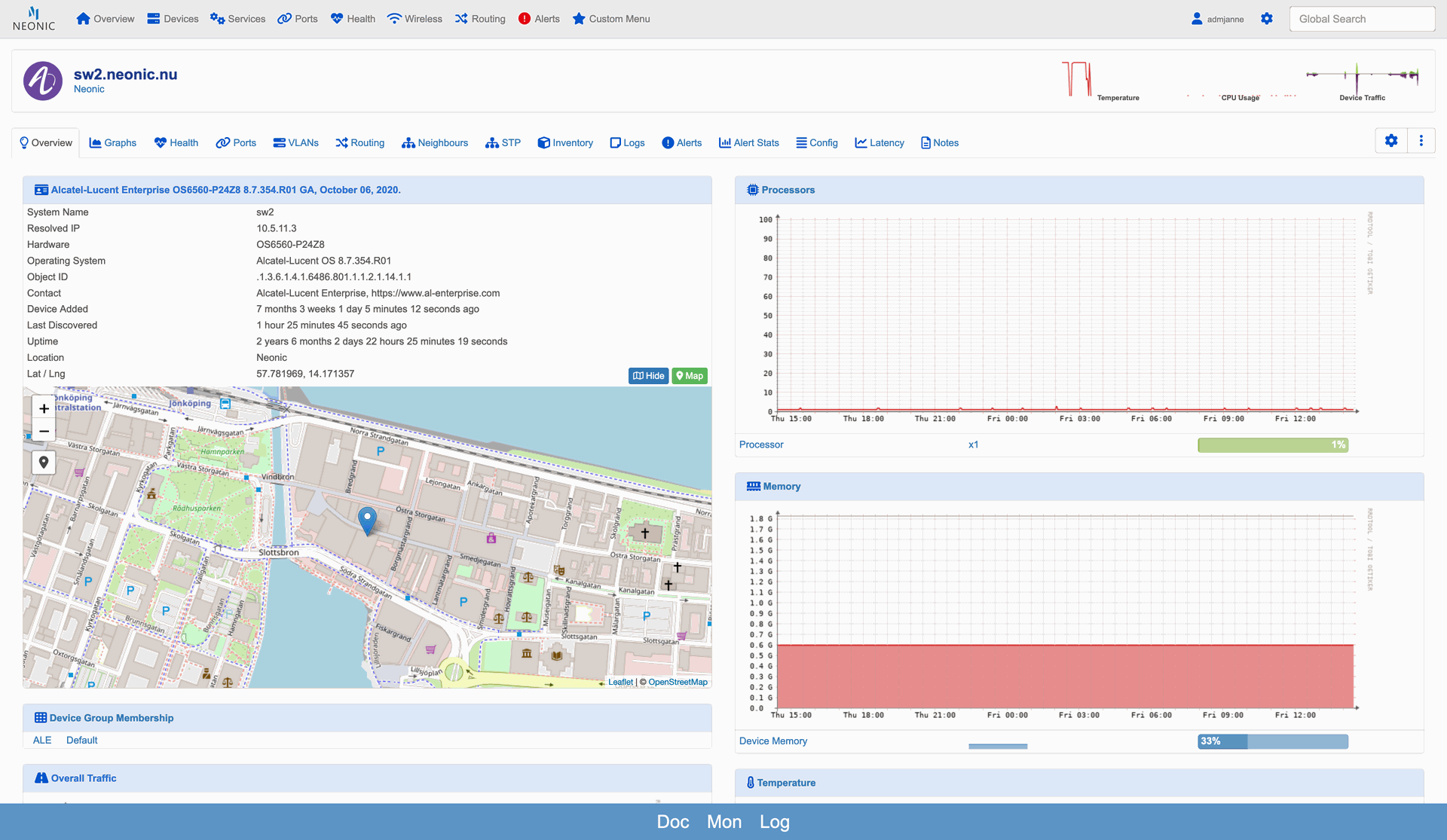Switch to the Config tab
1447x840 pixels.
tap(817, 142)
